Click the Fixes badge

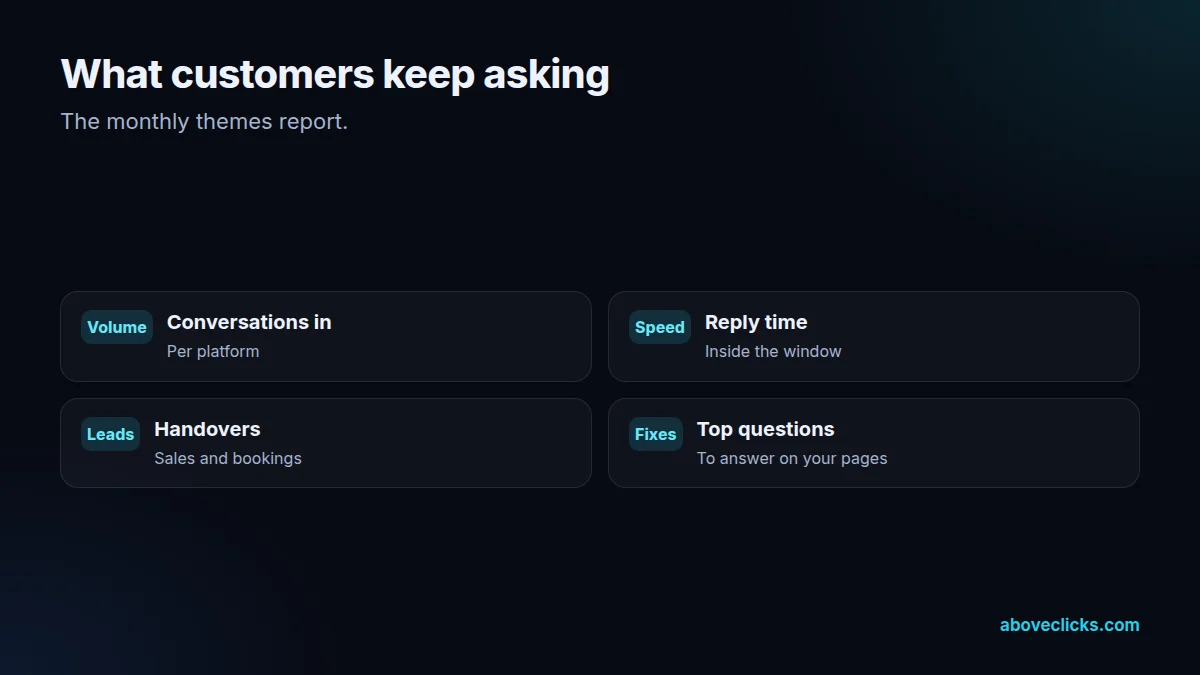tap(656, 434)
